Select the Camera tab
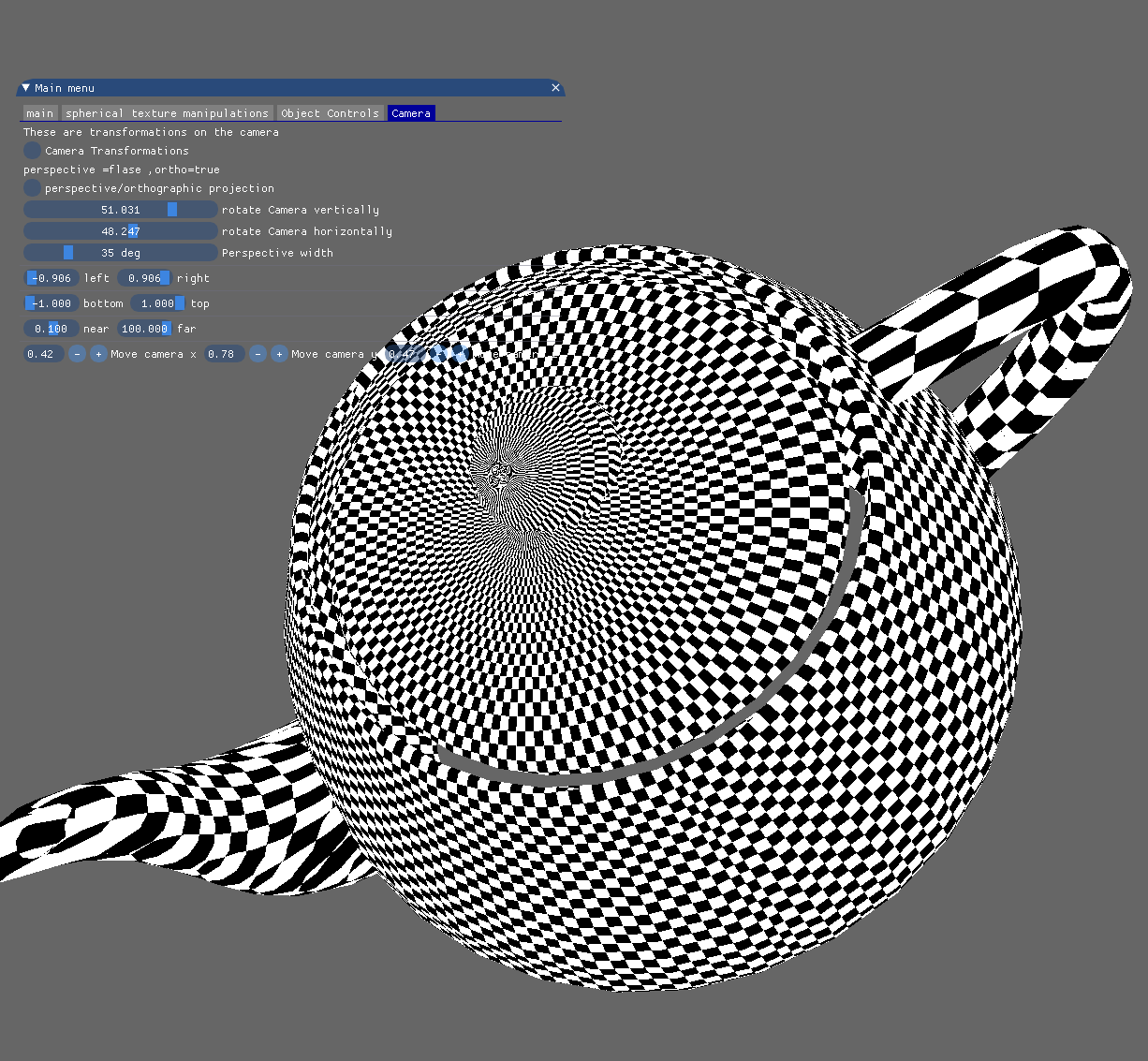The image size is (1148, 1061). tap(410, 112)
